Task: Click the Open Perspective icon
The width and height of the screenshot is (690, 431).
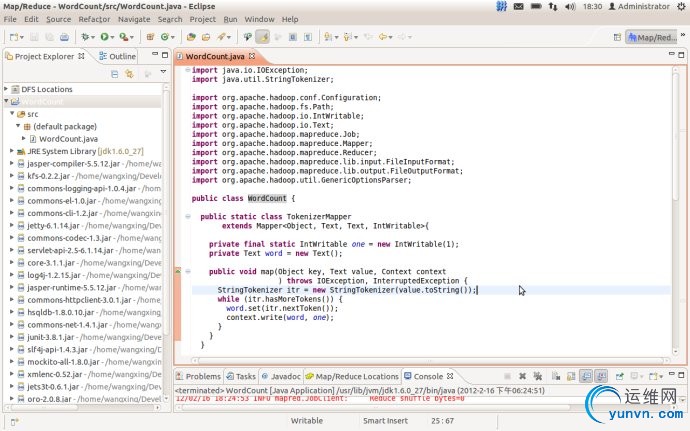Action: point(617,37)
